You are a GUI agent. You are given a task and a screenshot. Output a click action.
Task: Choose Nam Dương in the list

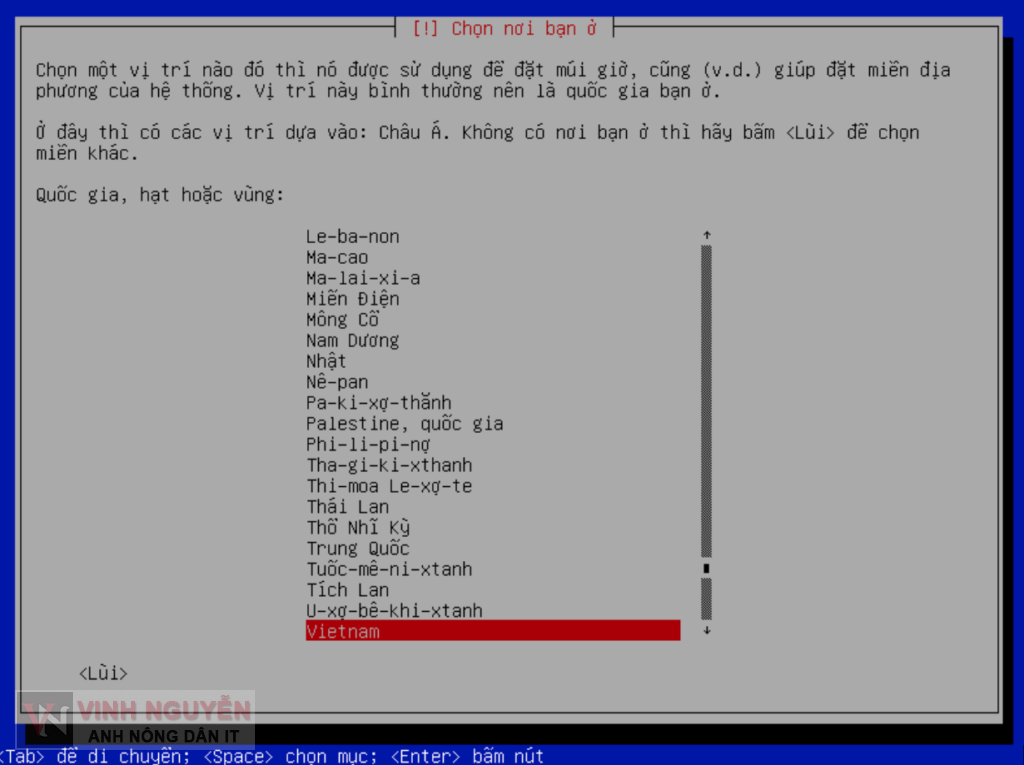(x=352, y=341)
